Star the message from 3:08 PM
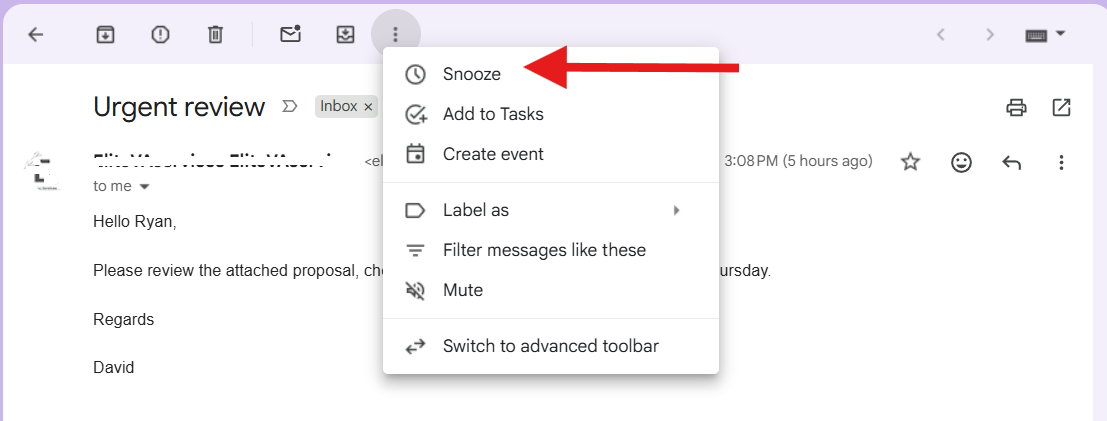This screenshot has height=421, width=1107. [x=911, y=162]
